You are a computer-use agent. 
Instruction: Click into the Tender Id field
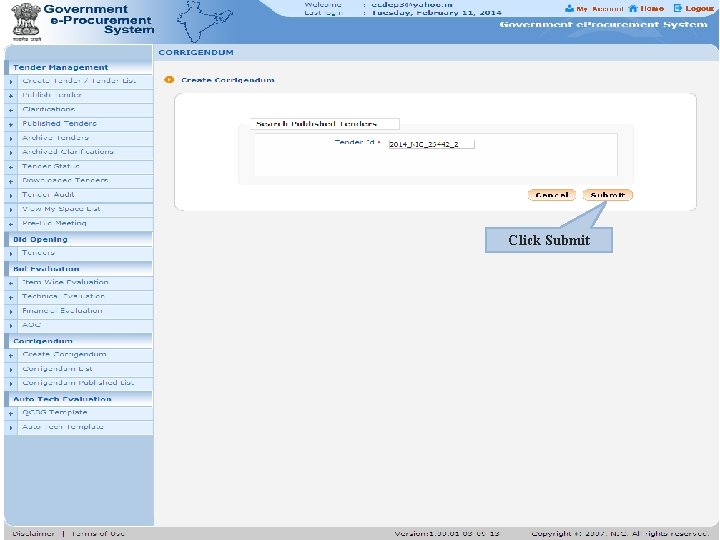pyautogui.click(x=431, y=144)
